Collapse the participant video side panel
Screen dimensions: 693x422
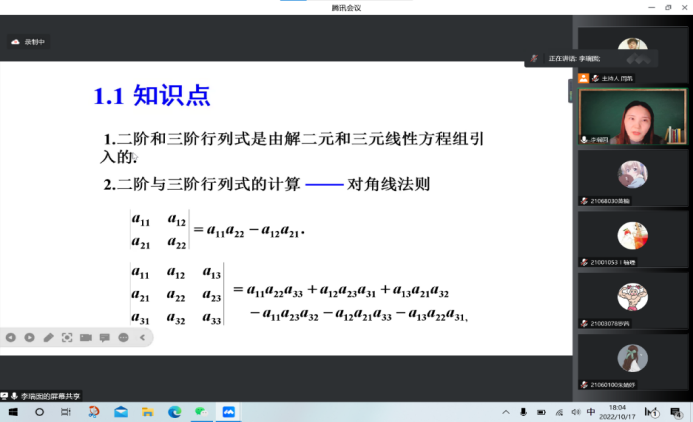[x=572, y=92]
